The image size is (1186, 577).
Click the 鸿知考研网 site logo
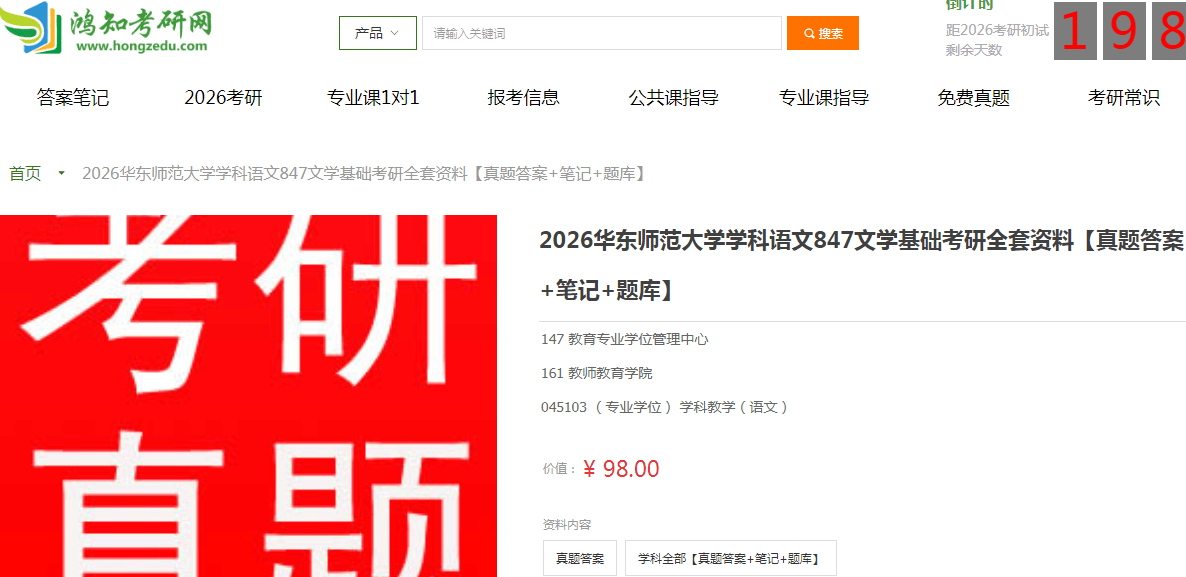(x=106, y=28)
